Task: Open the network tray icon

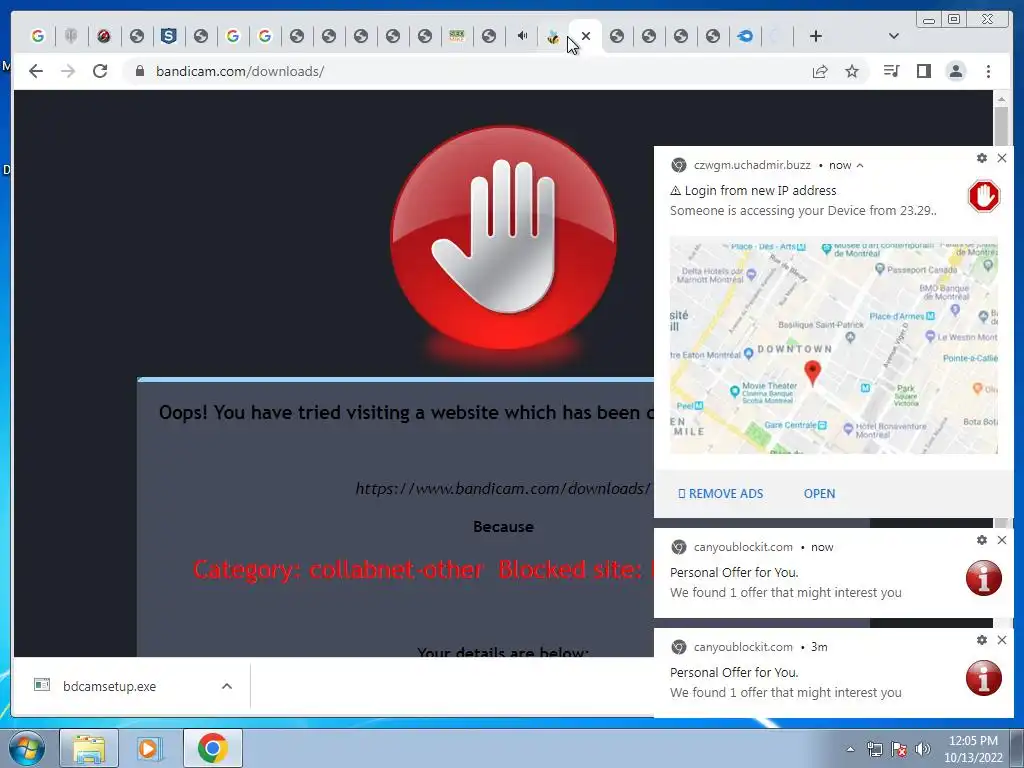Action: (x=874, y=749)
